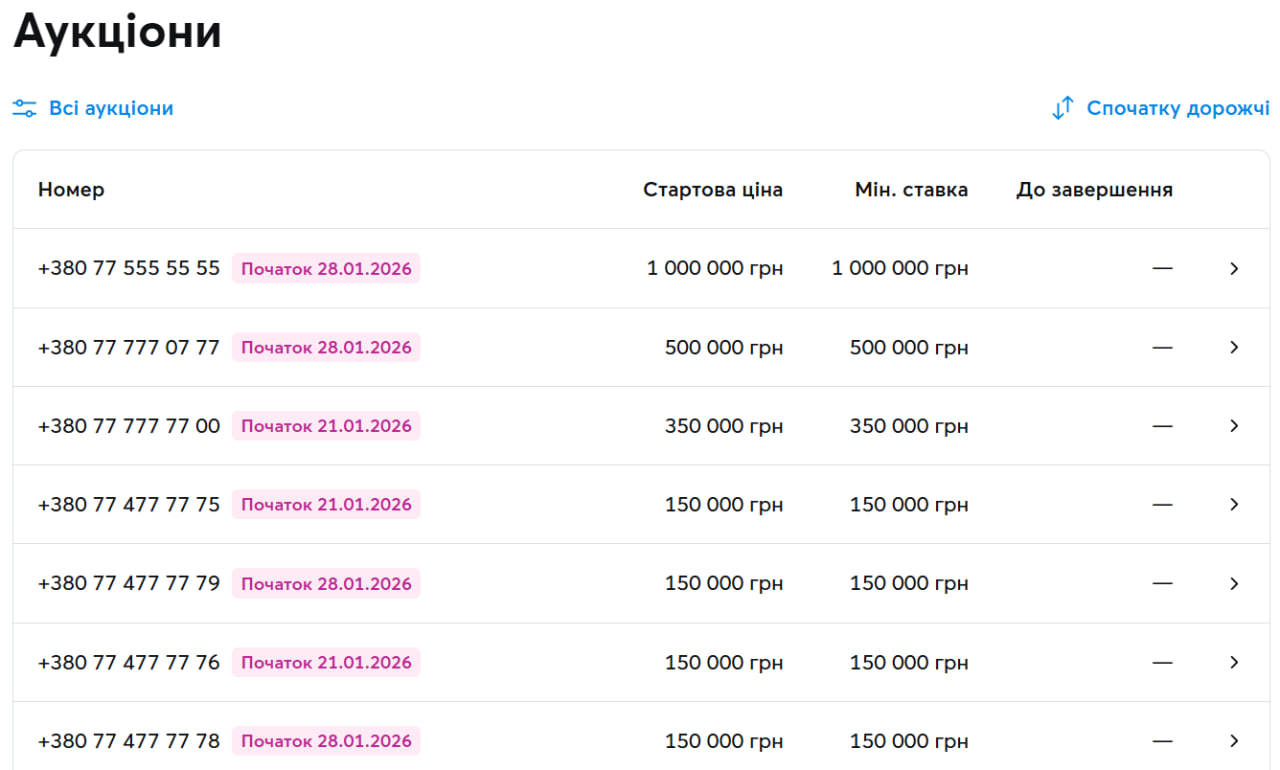Click the sort arrows icon
The height and width of the screenshot is (770, 1280).
(x=1062, y=108)
